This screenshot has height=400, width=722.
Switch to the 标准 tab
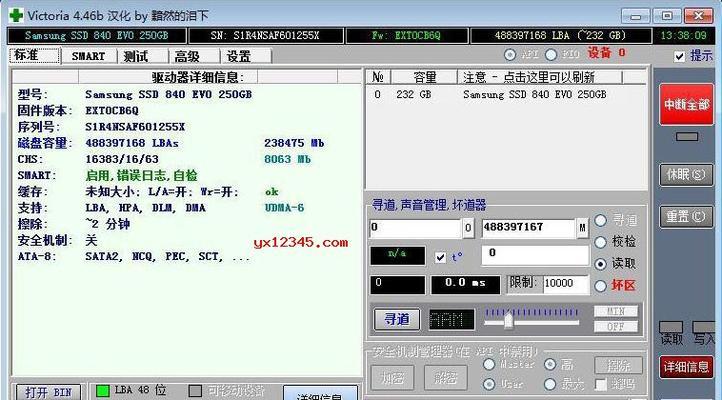35,56
